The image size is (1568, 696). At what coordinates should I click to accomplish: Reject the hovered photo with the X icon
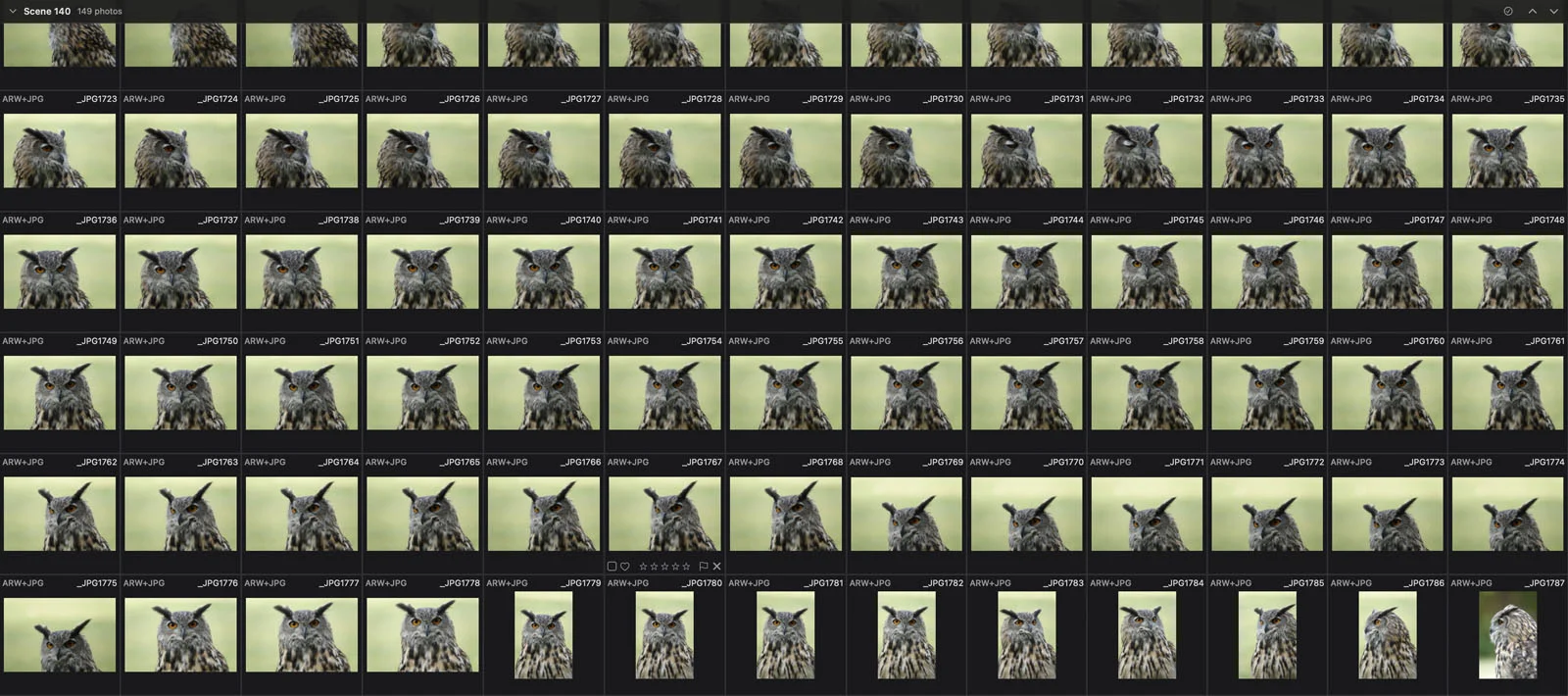pyautogui.click(x=717, y=567)
